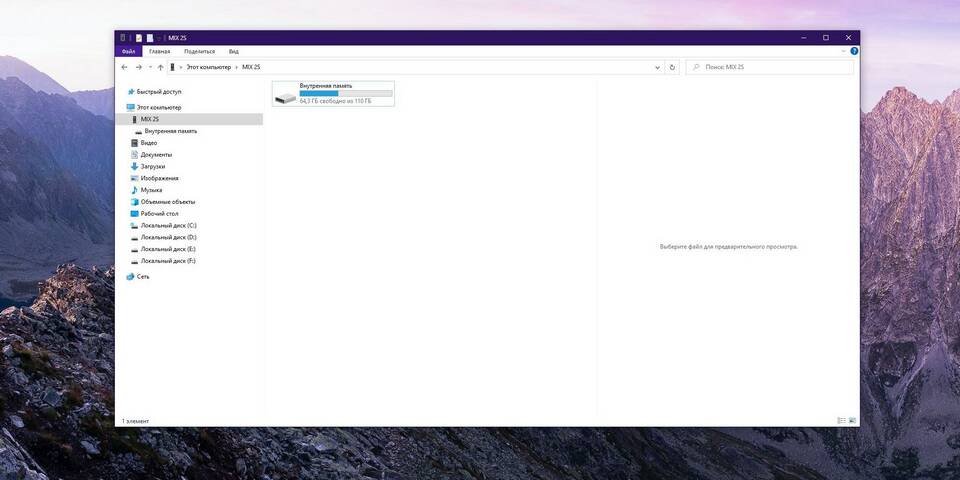Image resolution: width=960 pixels, height=480 pixels.
Task: Click Этот компьютер in the address breadcrumb
Action: [x=208, y=67]
